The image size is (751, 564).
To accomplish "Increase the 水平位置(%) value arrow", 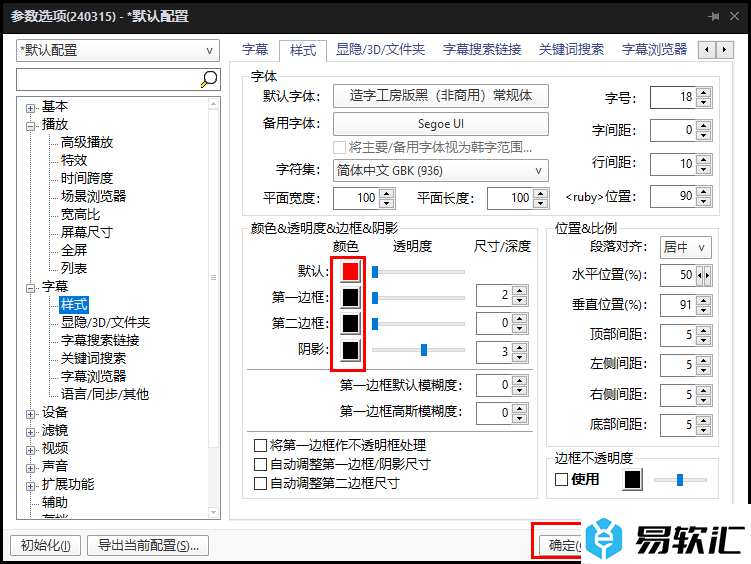I will (x=707, y=275).
